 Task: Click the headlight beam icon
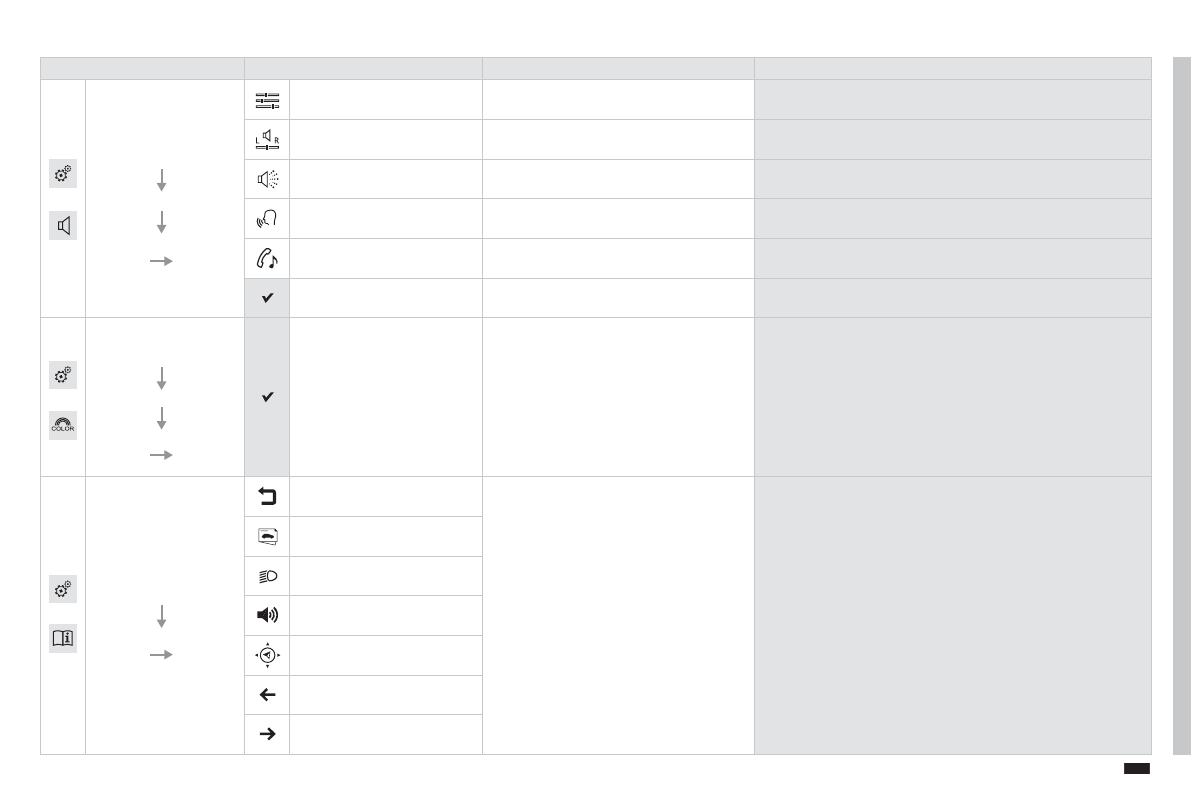[x=267, y=576]
